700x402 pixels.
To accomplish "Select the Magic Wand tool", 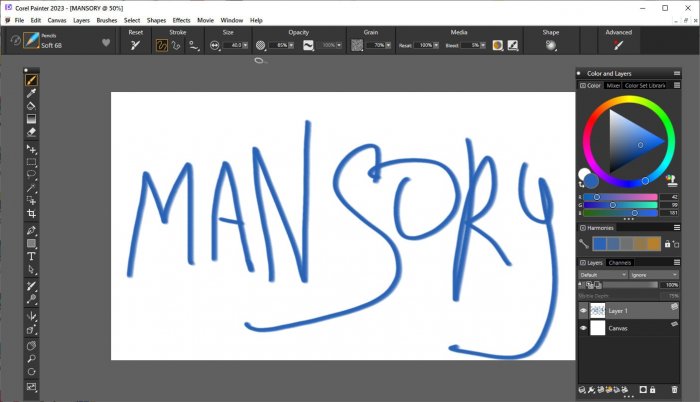I will pyautogui.click(x=31, y=188).
